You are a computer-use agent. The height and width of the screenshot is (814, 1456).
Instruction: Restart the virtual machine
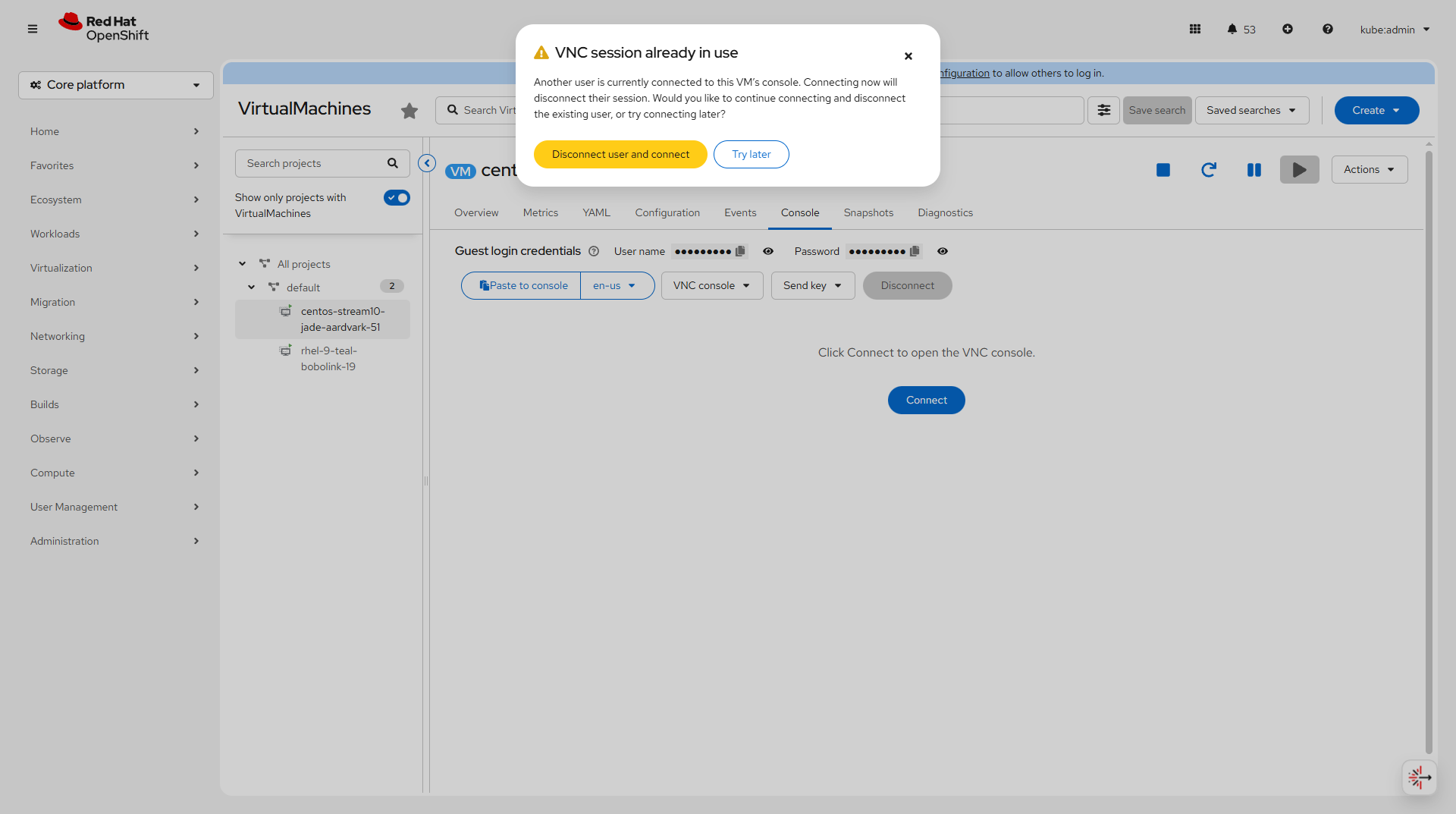1209,170
